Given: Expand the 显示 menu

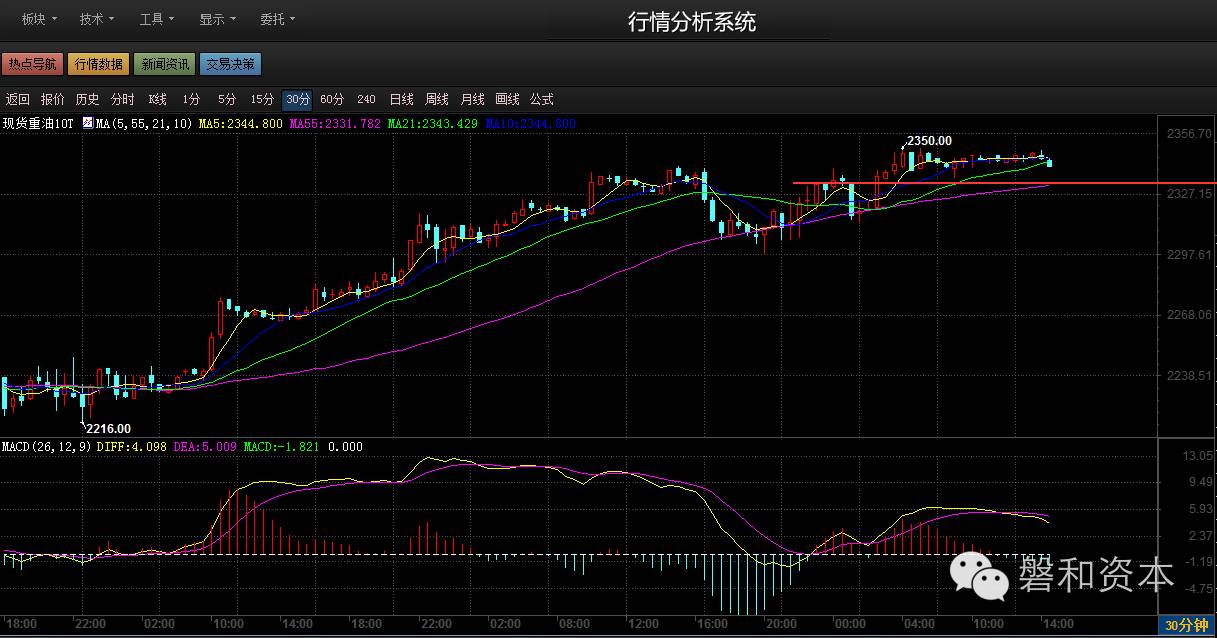Looking at the screenshot, I should [x=217, y=19].
